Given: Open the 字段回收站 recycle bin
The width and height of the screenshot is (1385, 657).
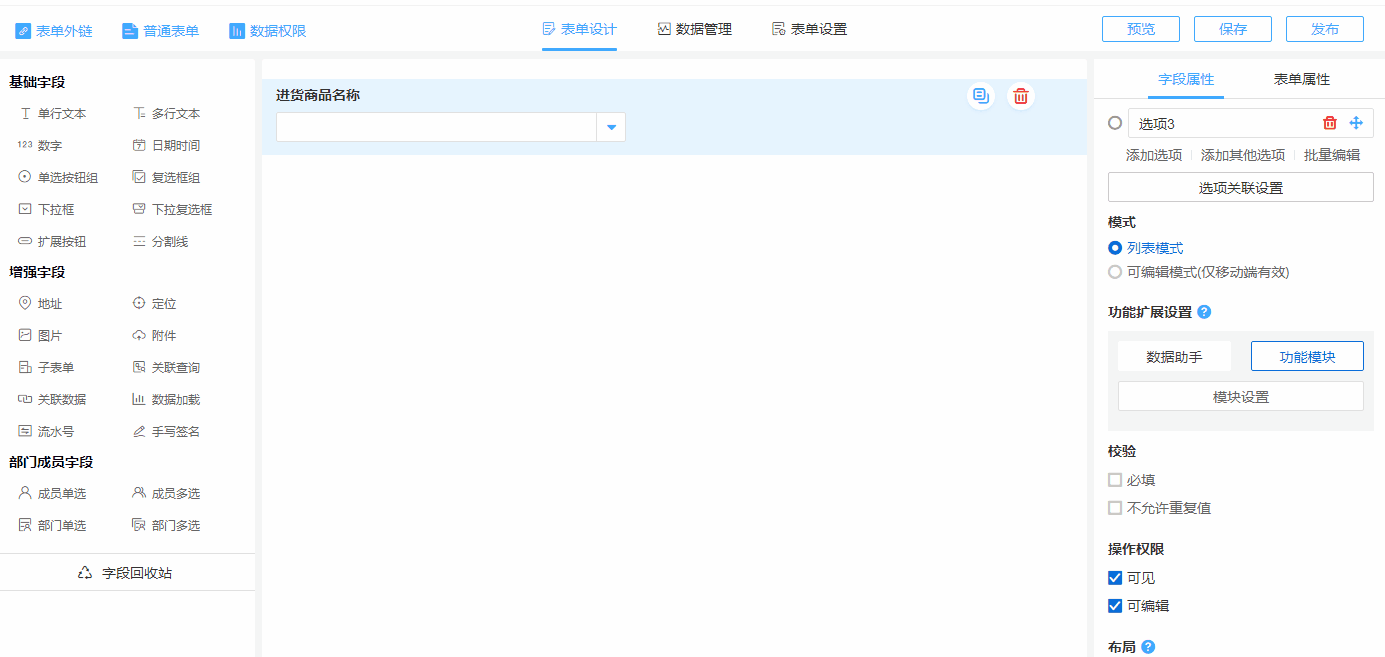Looking at the screenshot, I should [126, 573].
